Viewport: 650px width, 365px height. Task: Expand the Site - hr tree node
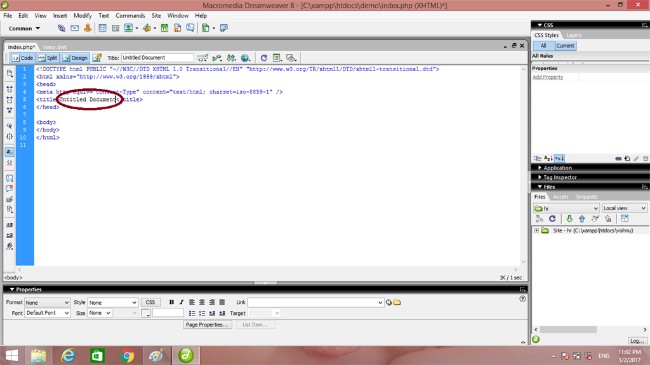[x=536, y=231]
